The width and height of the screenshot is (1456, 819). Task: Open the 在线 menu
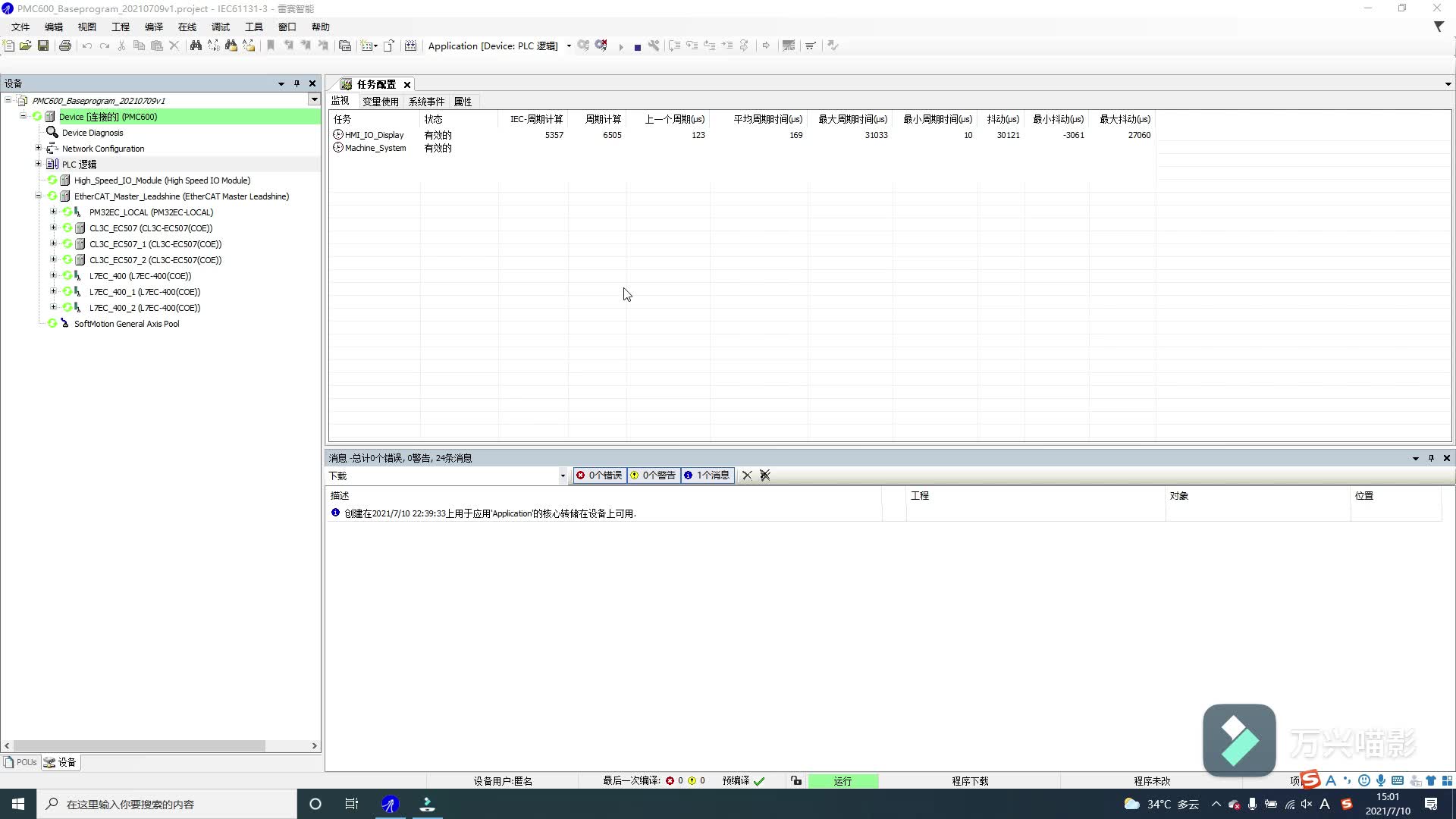(x=187, y=27)
